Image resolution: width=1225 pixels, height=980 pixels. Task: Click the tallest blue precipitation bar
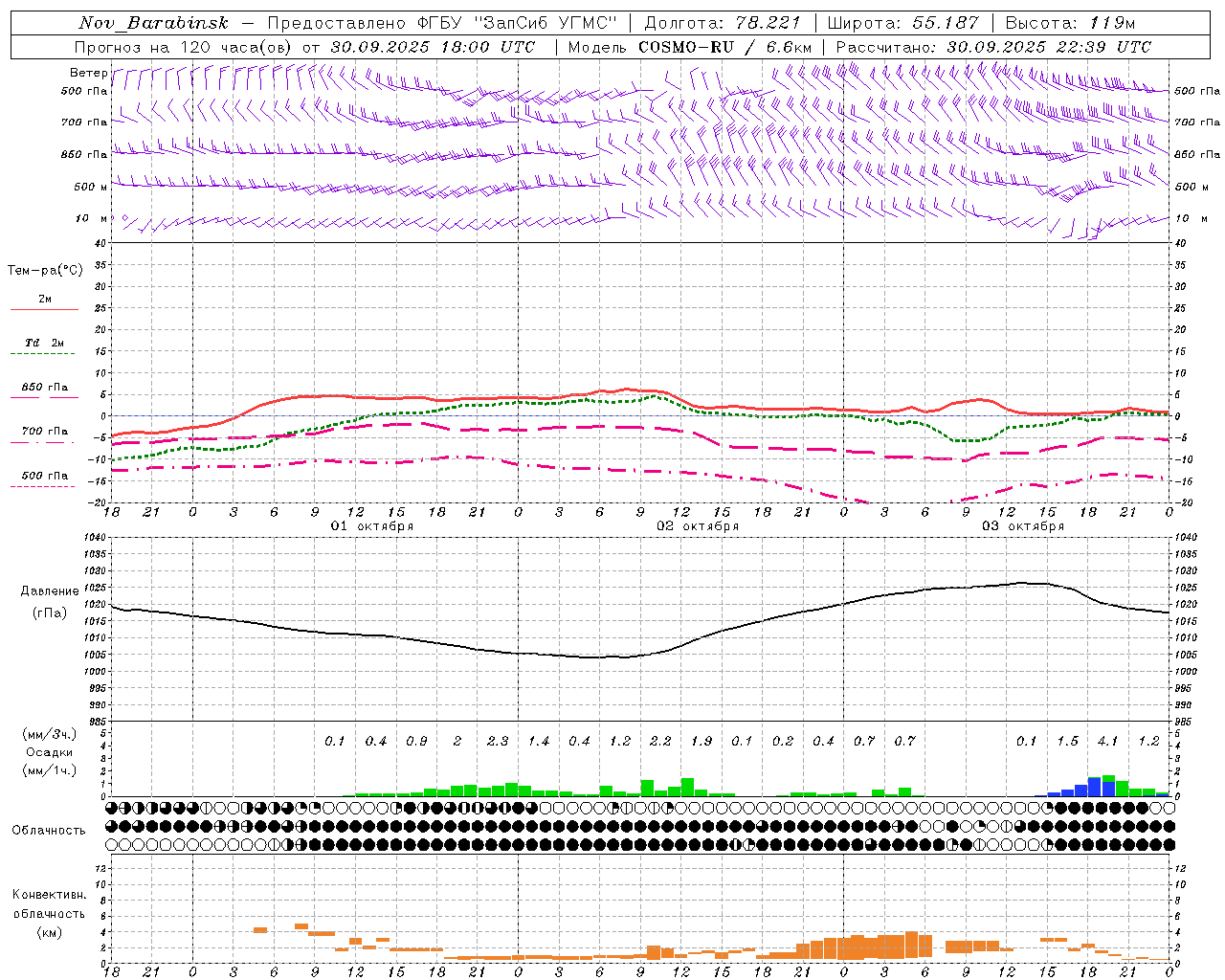1095,788
